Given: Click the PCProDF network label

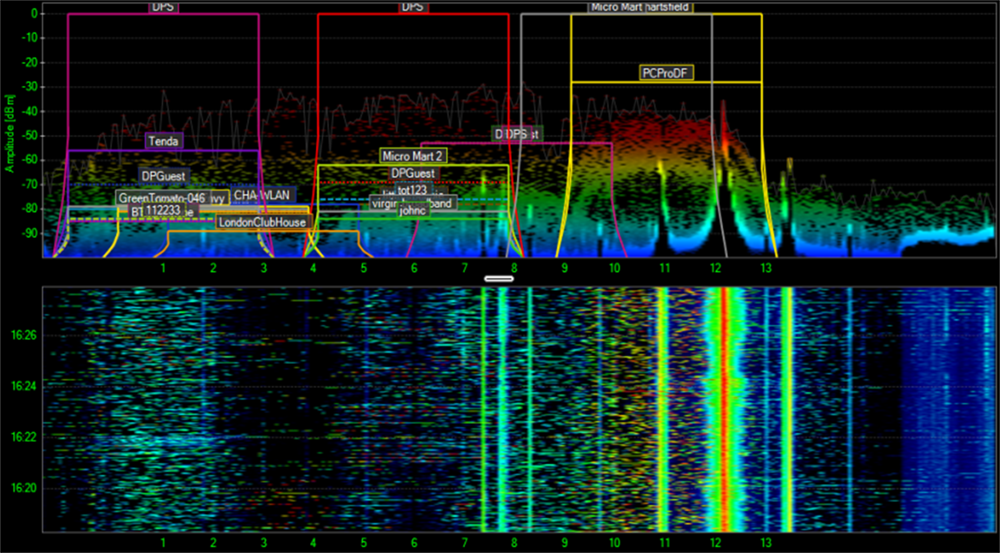Looking at the screenshot, I should click(x=667, y=73).
